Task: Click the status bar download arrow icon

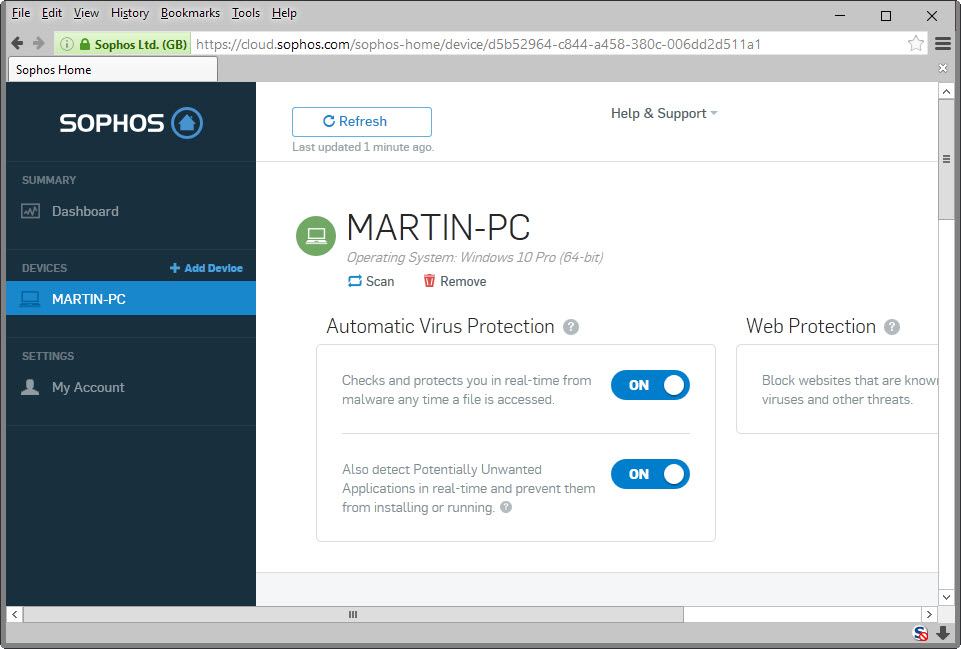Action: [943, 633]
